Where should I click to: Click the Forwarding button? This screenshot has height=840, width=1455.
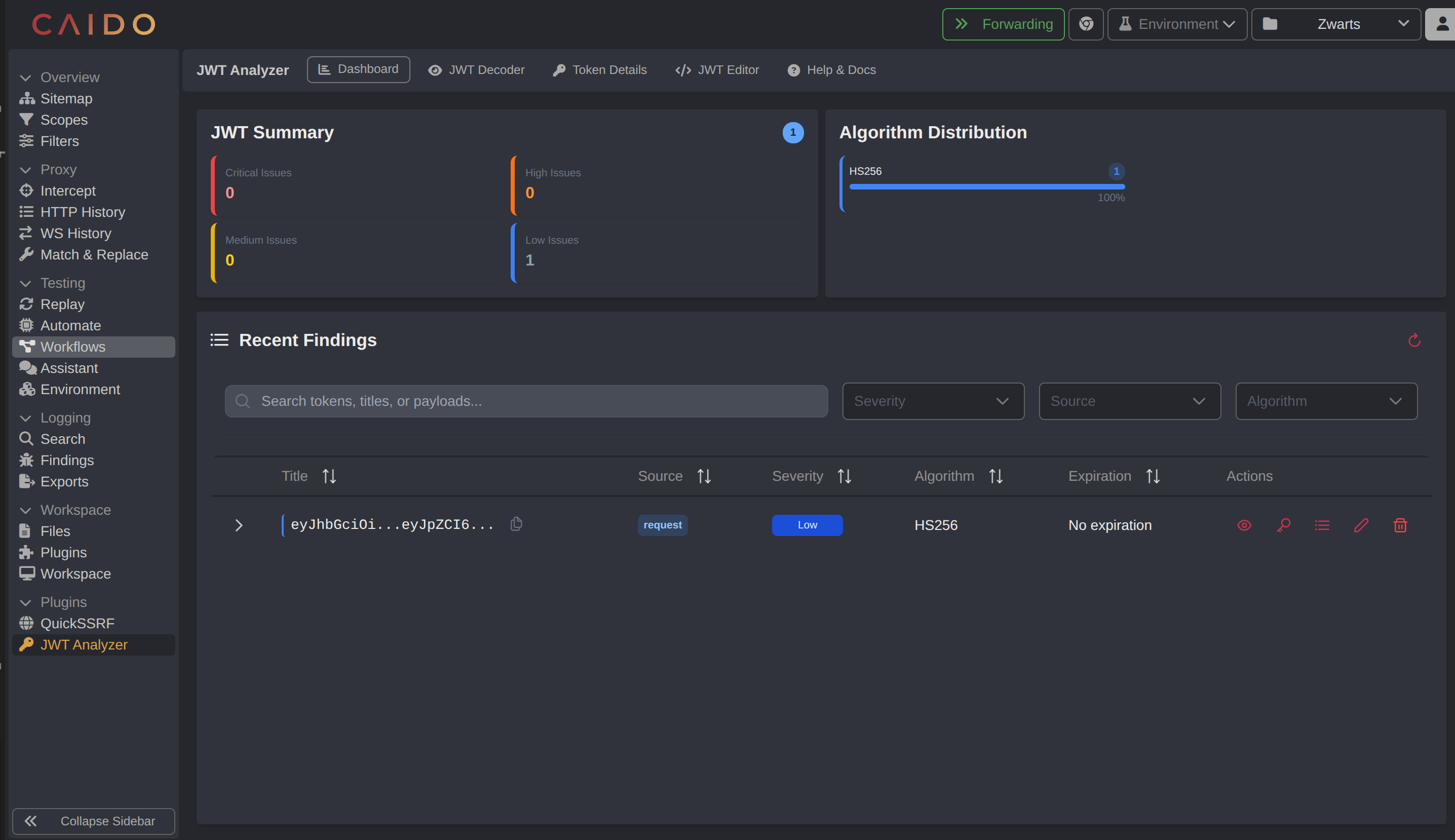(x=1003, y=24)
